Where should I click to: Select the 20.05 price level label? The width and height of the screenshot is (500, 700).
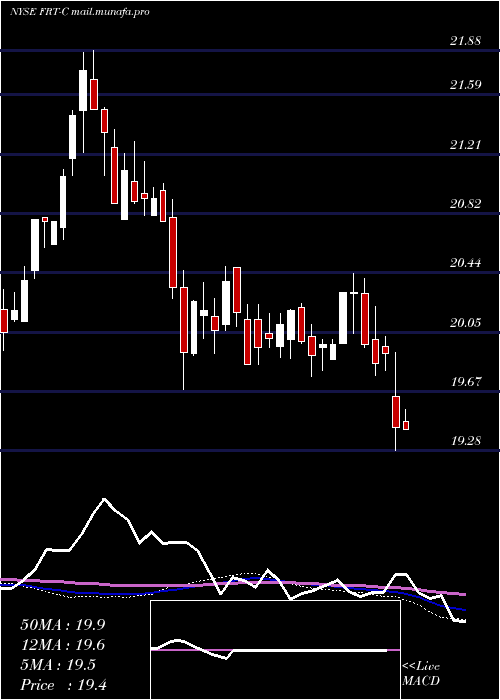pos(466,323)
